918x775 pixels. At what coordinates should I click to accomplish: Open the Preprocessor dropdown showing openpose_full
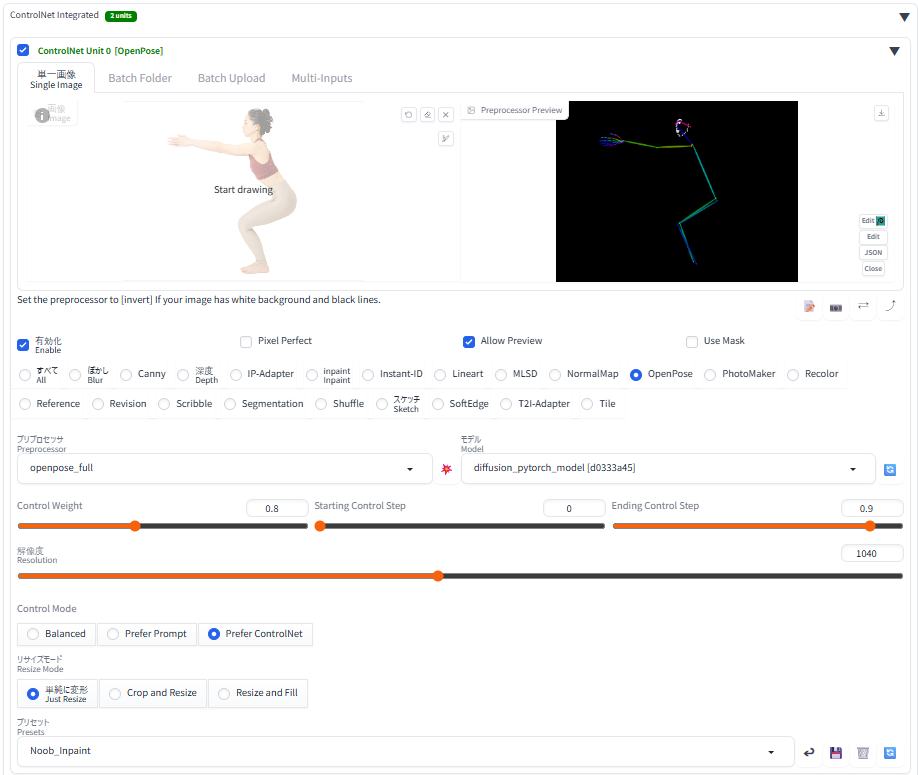224,468
